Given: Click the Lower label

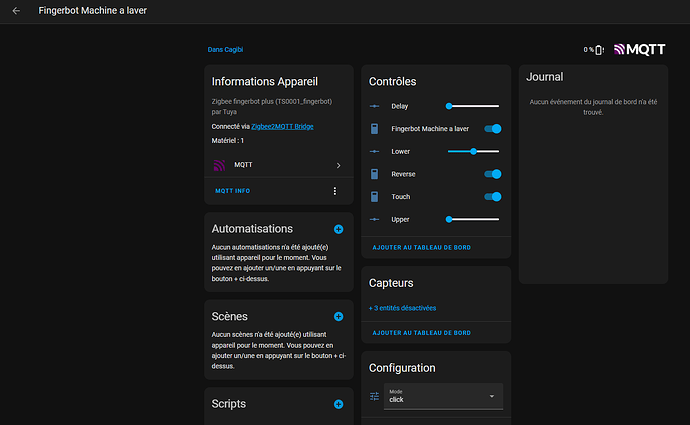Looking at the screenshot, I should [x=400, y=152].
